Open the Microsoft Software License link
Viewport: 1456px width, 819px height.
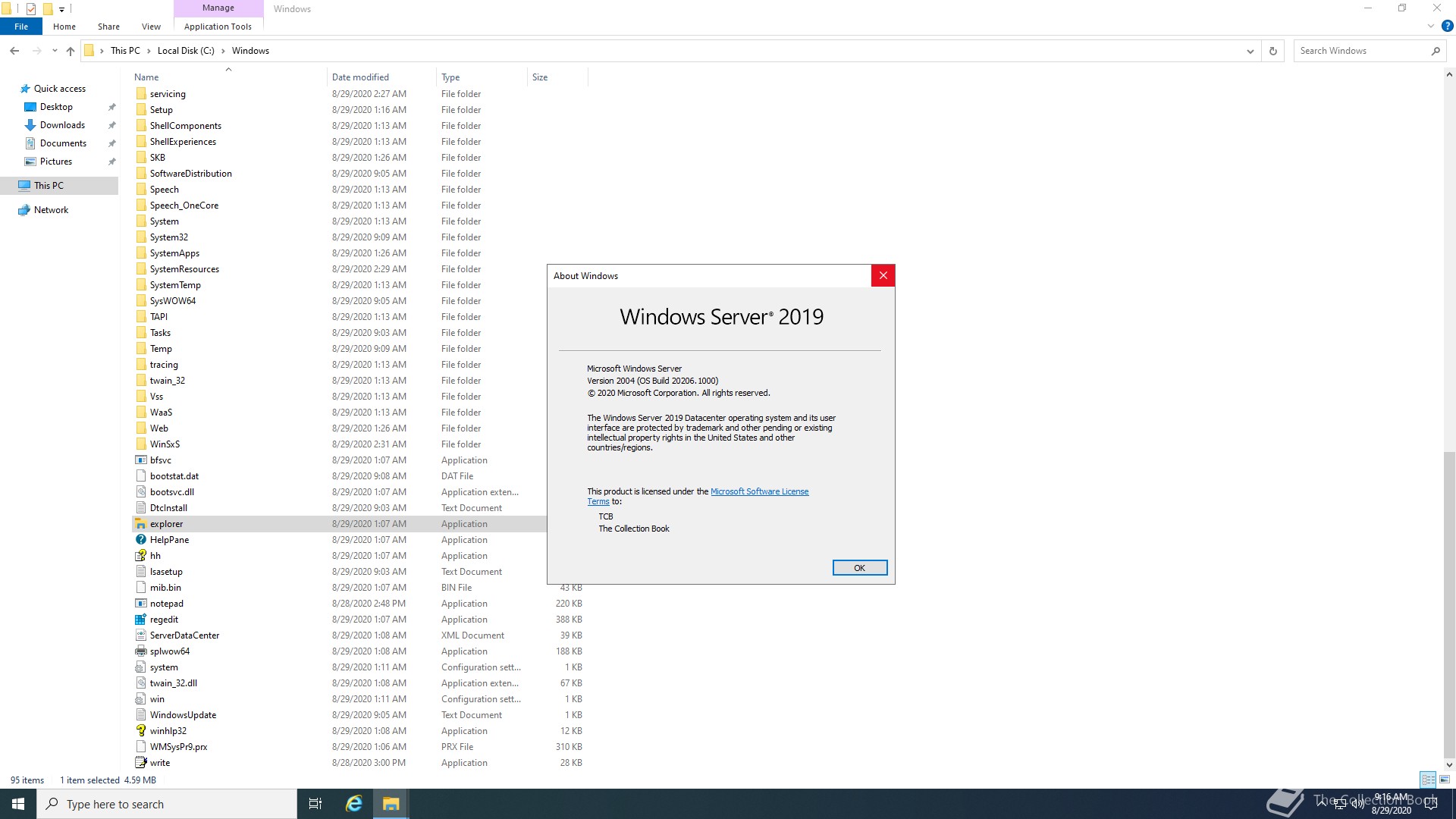tap(759, 491)
